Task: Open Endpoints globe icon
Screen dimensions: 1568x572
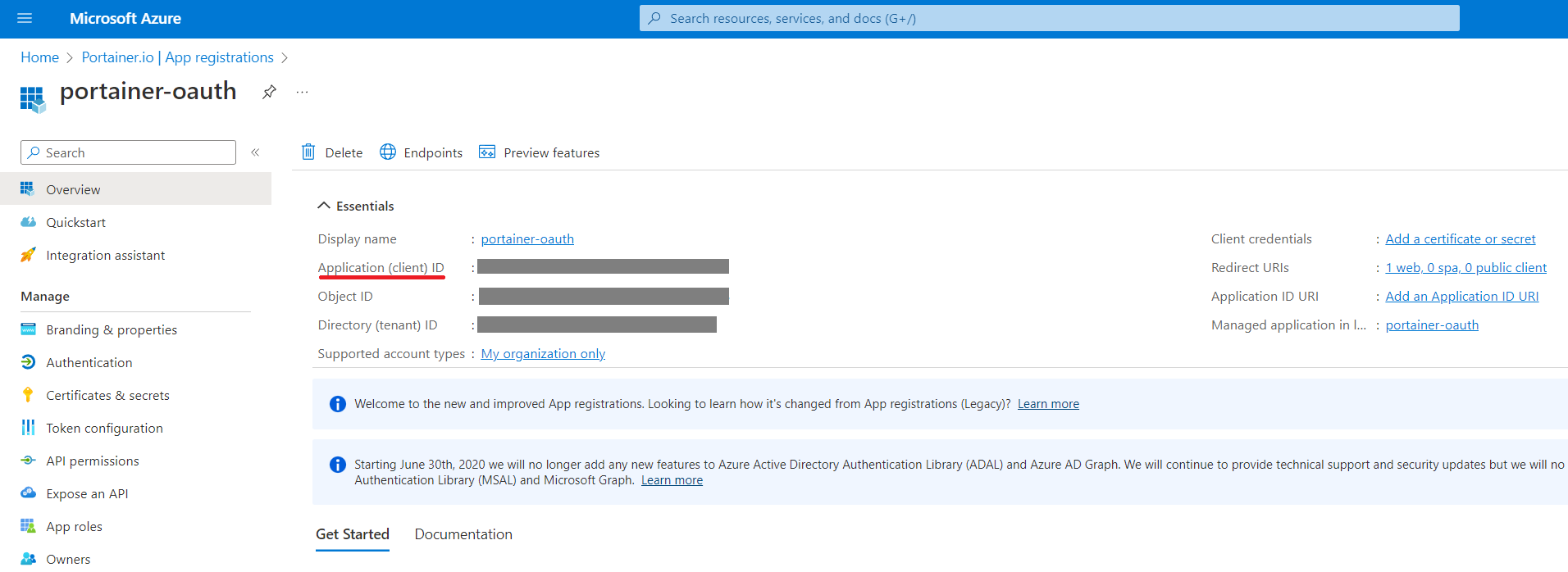Action: [x=388, y=152]
